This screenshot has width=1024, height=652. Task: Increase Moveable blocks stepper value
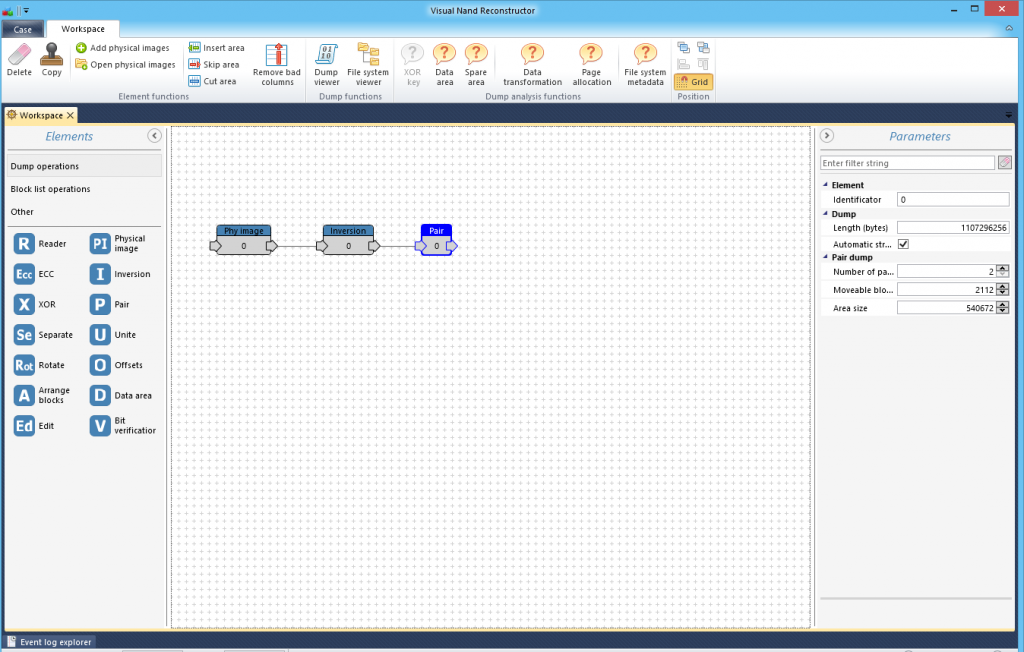1003,287
